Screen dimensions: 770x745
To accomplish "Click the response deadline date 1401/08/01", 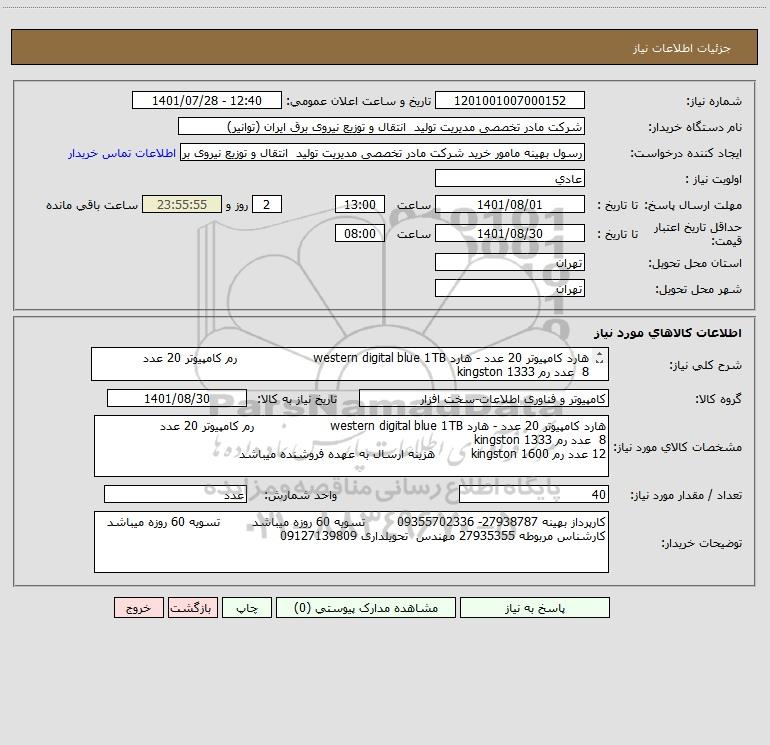I will point(510,204).
